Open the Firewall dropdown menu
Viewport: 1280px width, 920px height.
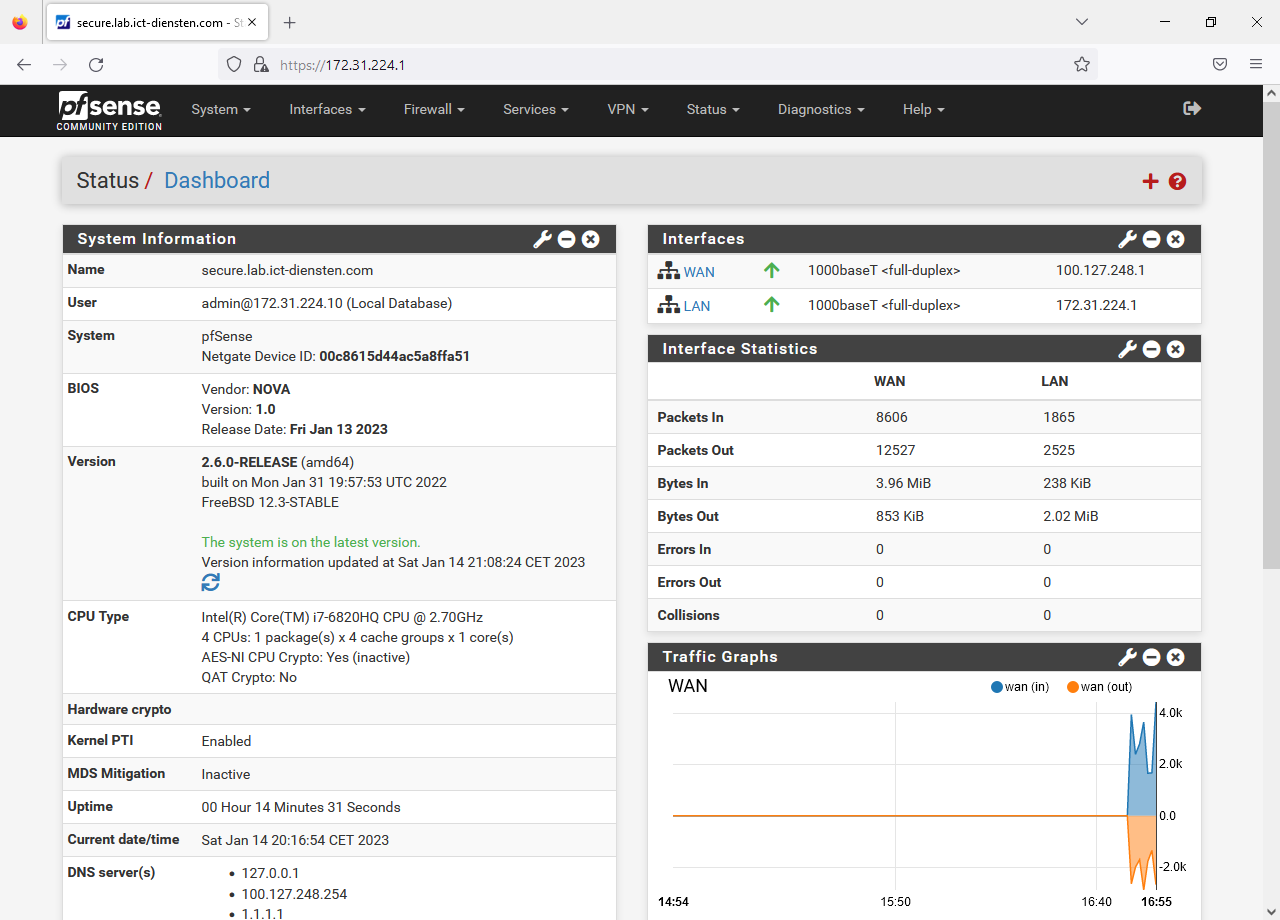coord(434,109)
